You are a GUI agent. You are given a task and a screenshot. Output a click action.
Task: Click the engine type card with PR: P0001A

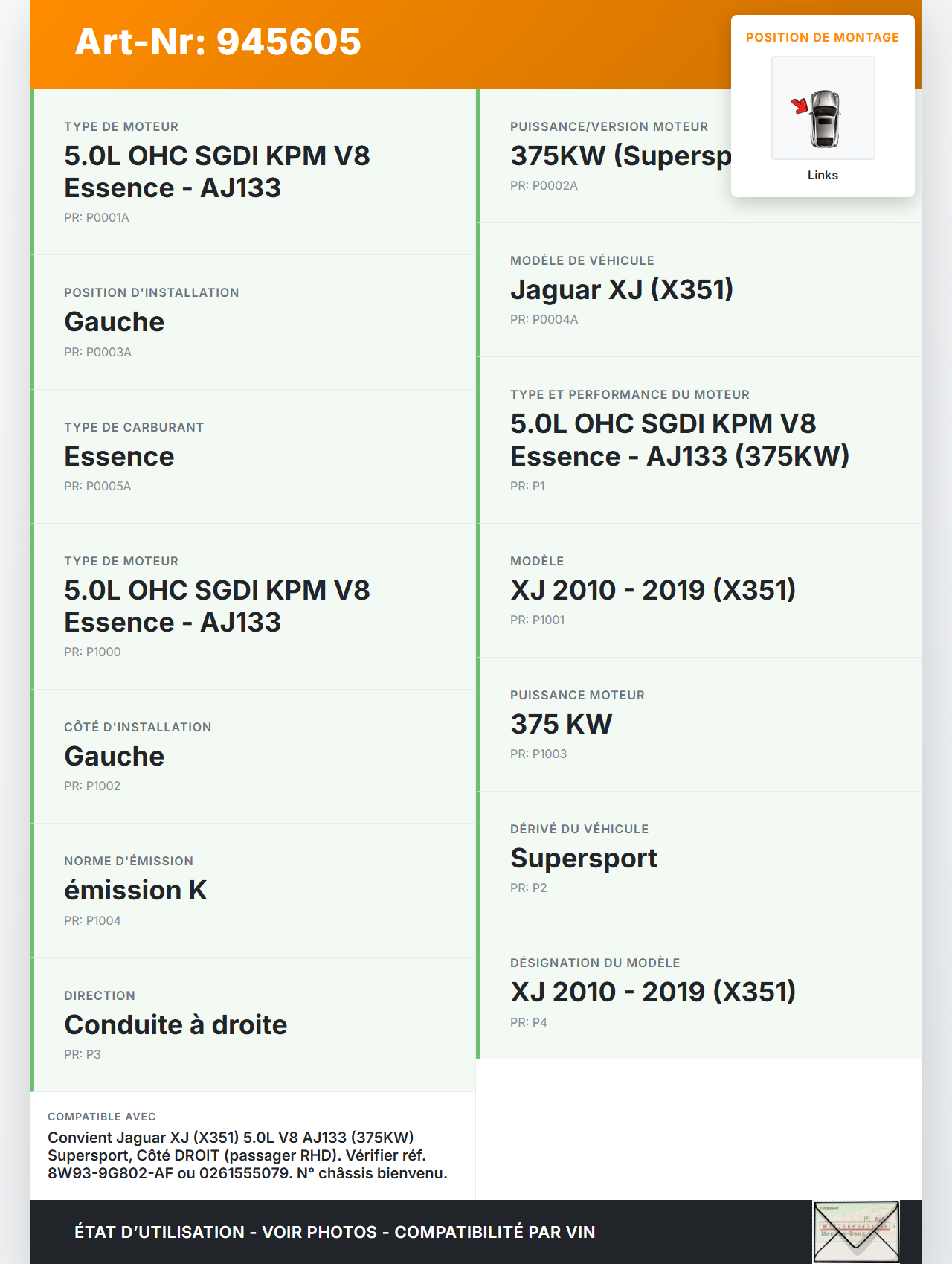[x=253, y=172]
